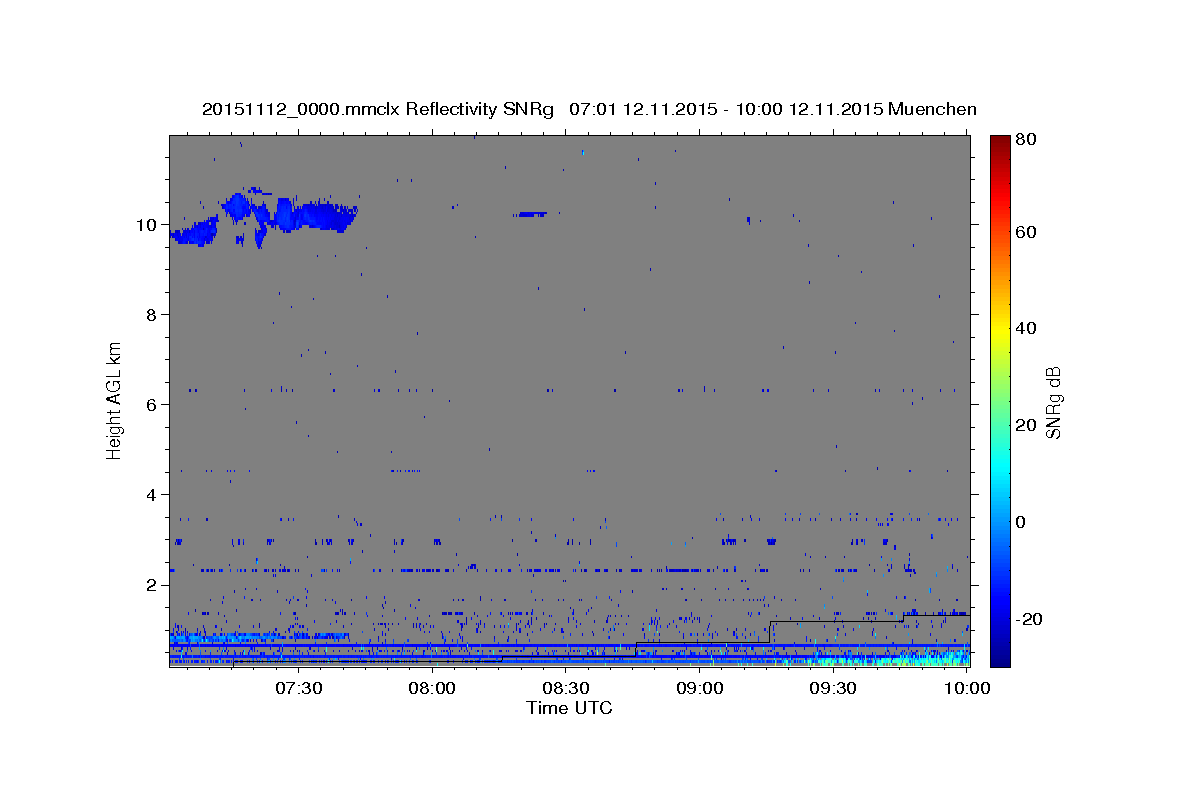Click the colorbar value label -20
The height and width of the screenshot is (800, 1200).
coord(1030,619)
